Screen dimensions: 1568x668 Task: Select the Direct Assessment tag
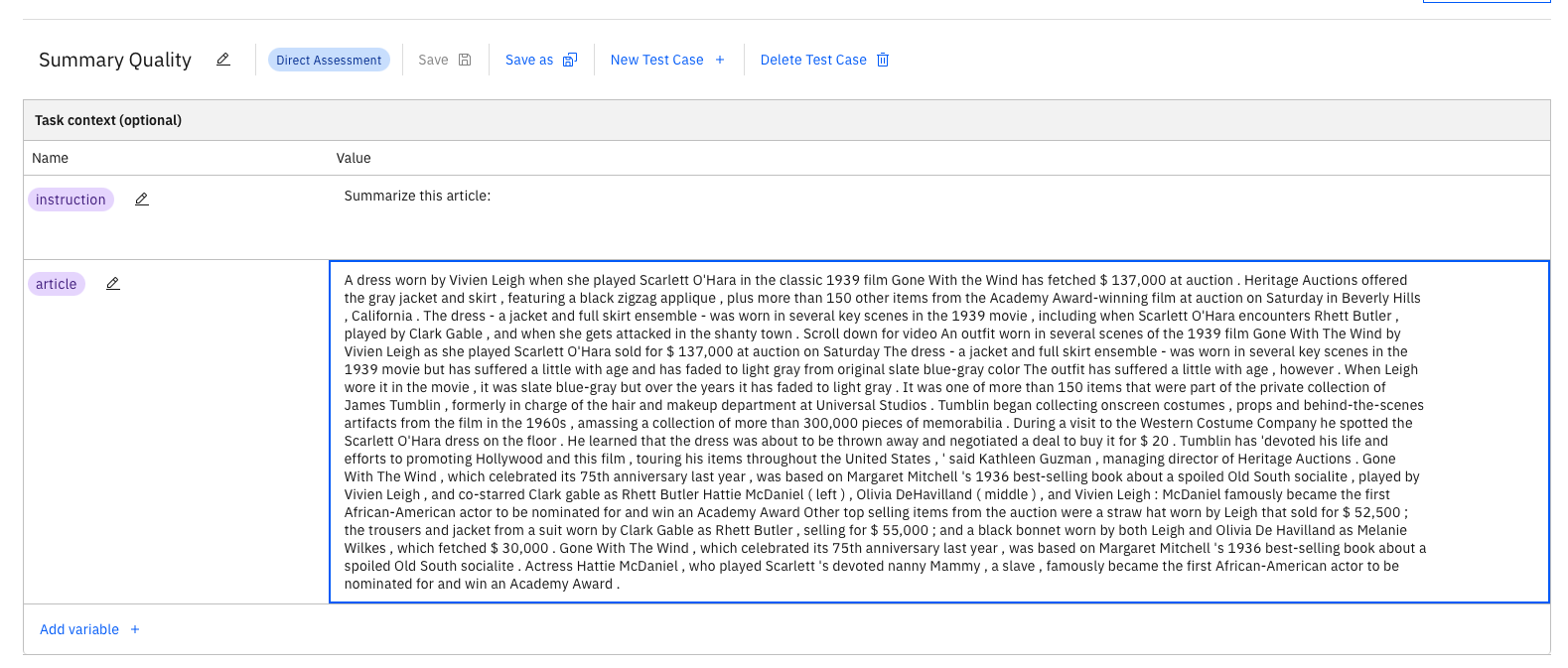[x=329, y=60]
